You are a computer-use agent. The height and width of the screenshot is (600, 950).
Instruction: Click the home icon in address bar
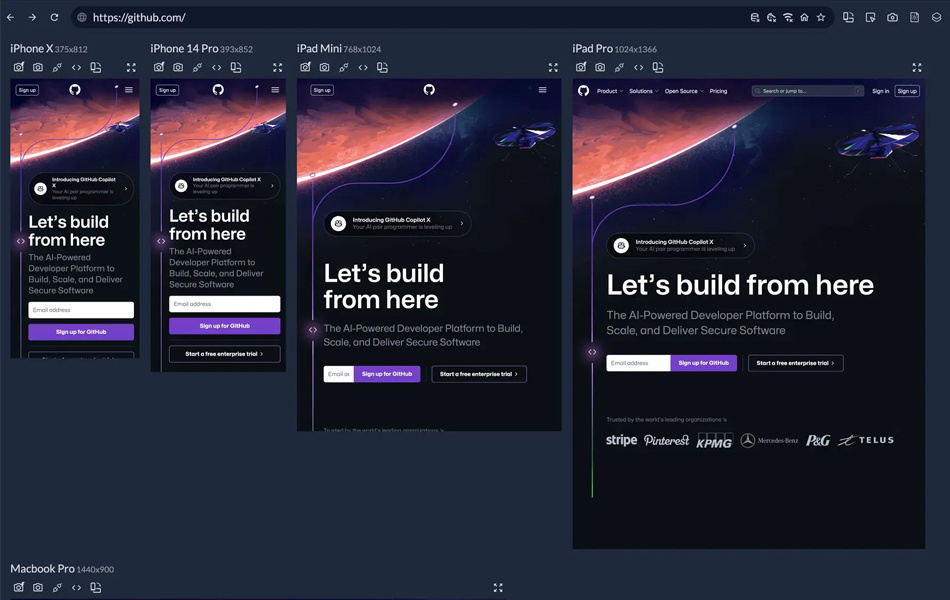[804, 18]
